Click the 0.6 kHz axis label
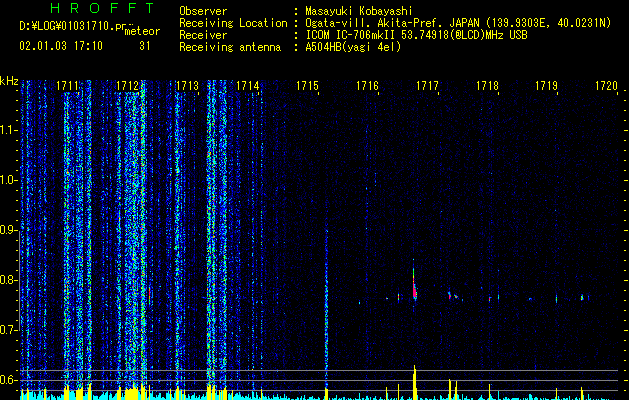 coord(9,380)
